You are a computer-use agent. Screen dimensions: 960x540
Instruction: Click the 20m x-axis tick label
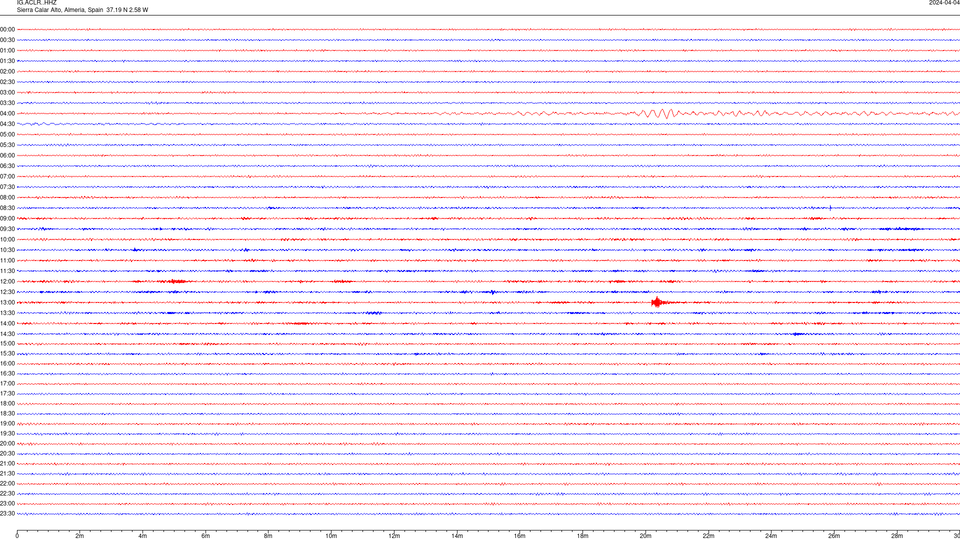click(x=645, y=536)
